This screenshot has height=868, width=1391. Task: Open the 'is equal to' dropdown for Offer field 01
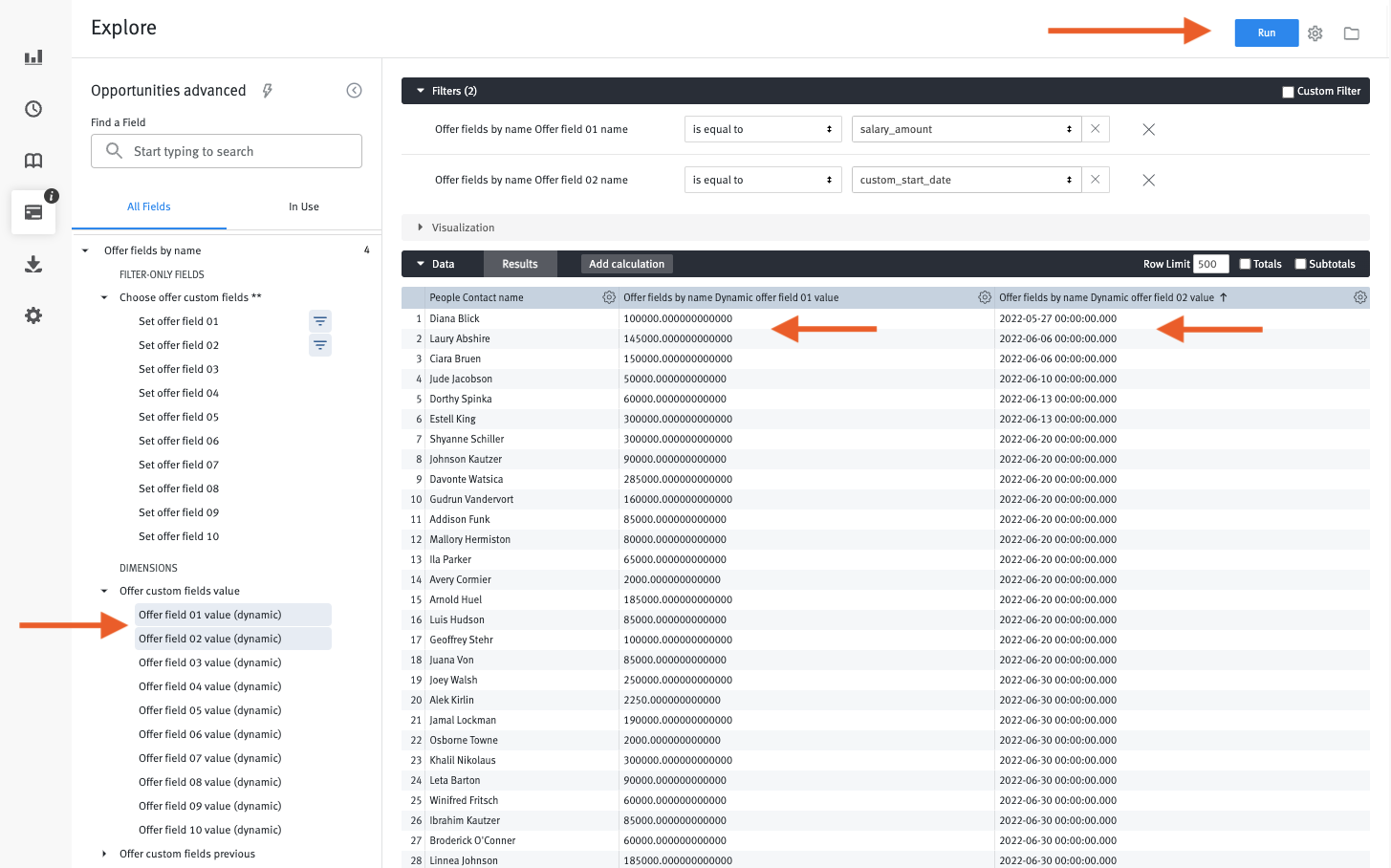[x=762, y=129]
